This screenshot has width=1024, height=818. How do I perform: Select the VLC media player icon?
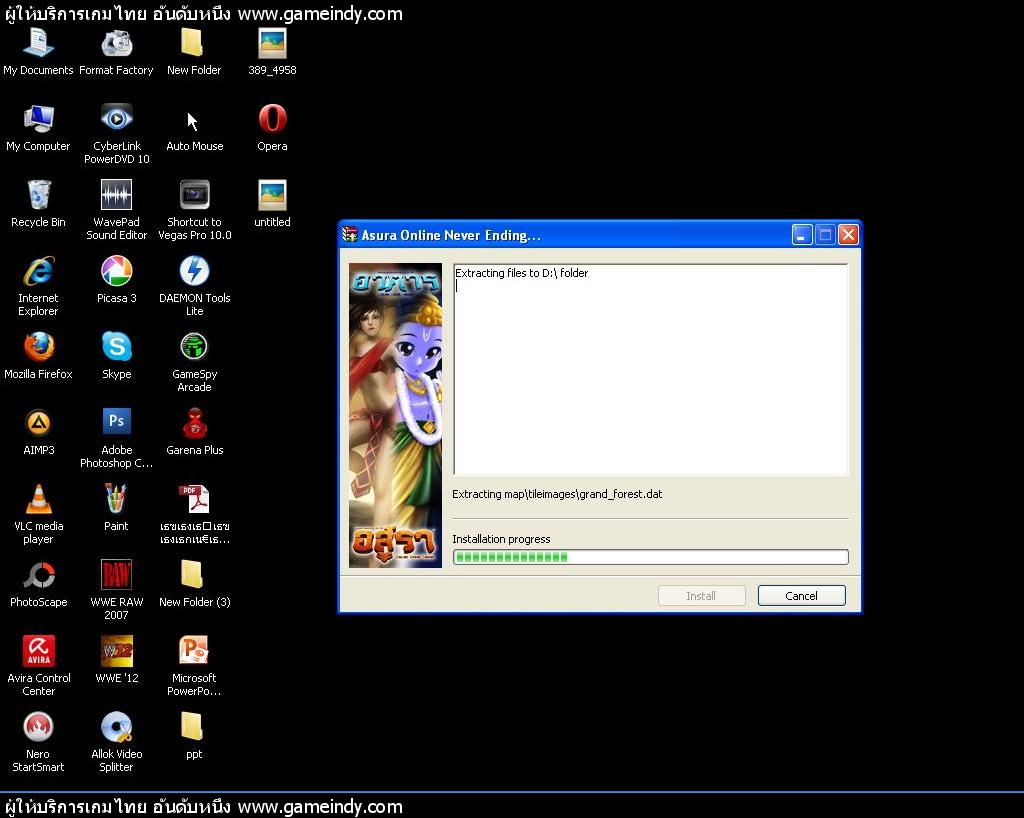(39, 499)
